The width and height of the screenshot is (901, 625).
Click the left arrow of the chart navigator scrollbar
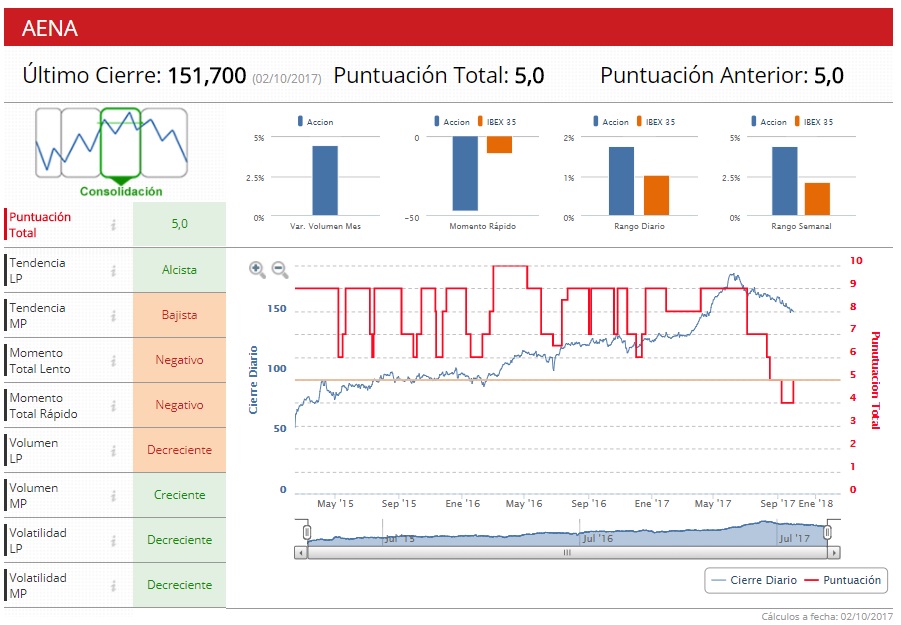pyautogui.click(x=301, y=553)
